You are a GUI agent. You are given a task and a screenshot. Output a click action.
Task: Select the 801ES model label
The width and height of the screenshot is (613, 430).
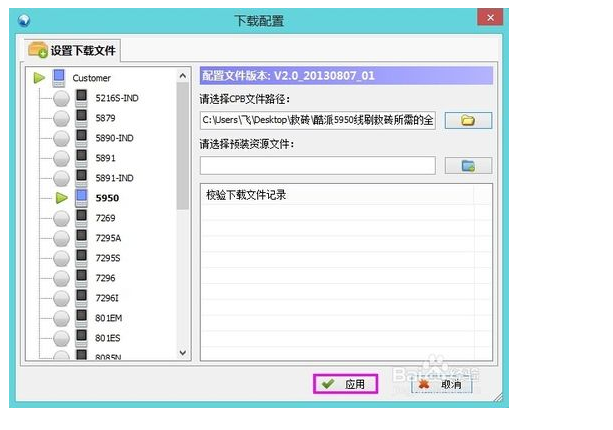[108, 338]
